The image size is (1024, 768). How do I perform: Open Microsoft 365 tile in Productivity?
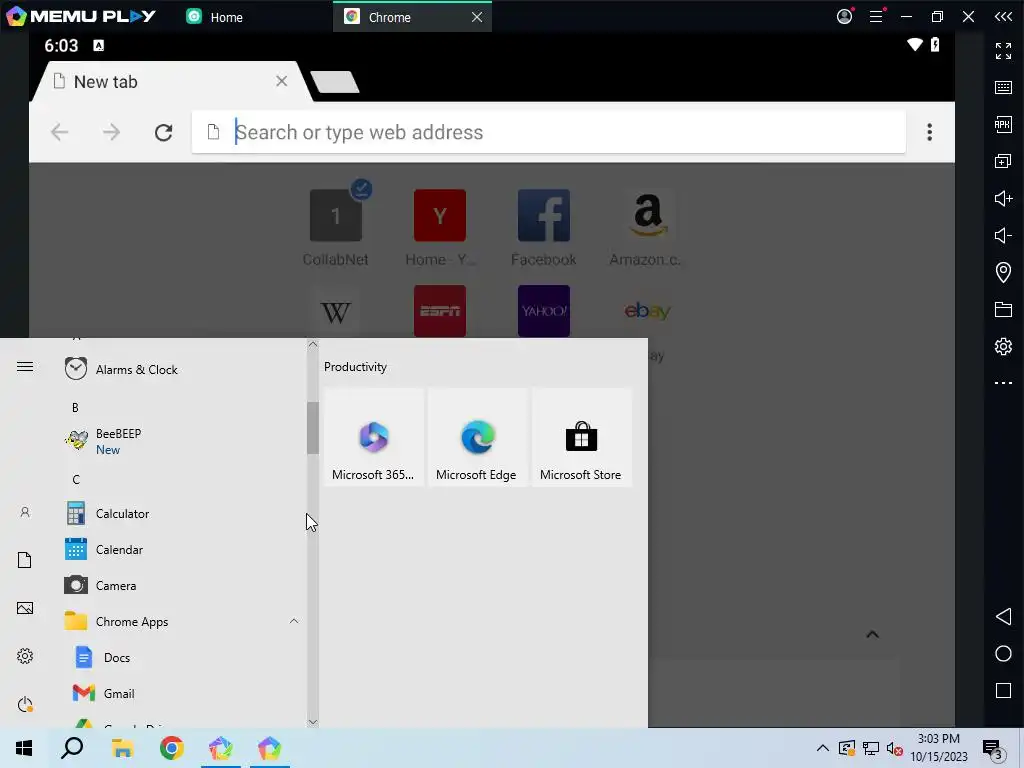click(x=373, y=437)
